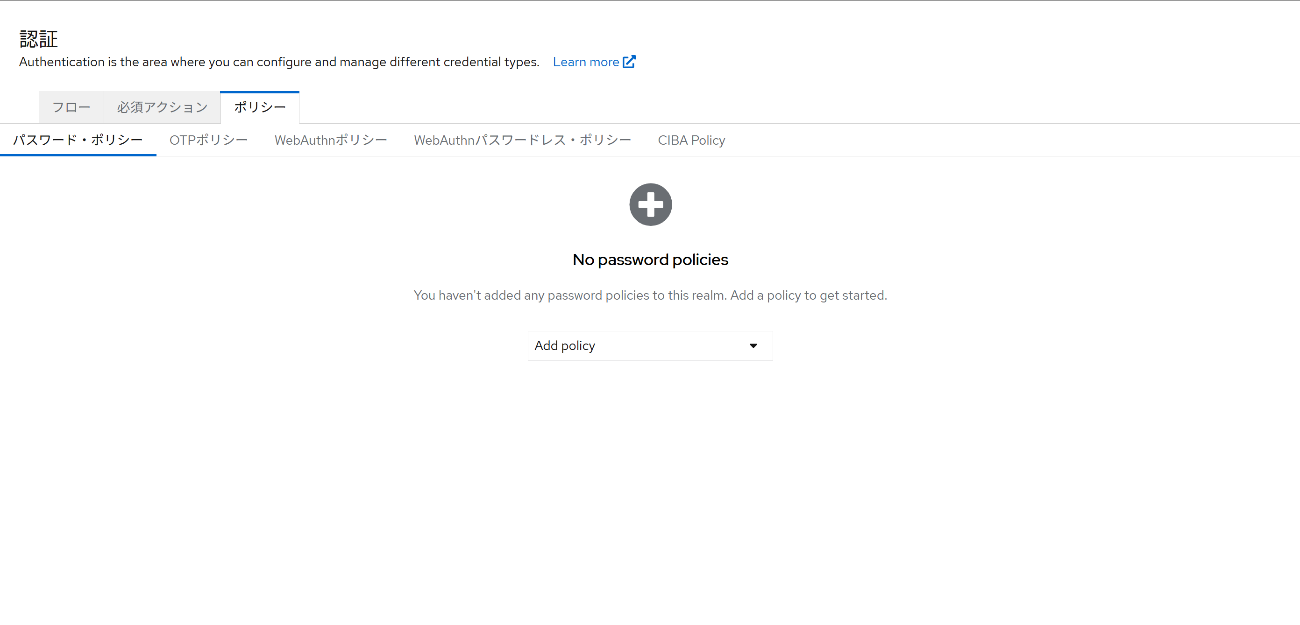Click the gray plus circle icon
Viewport: 1300px width, 625px height.
pyautogui.click(x=650, y=205)
